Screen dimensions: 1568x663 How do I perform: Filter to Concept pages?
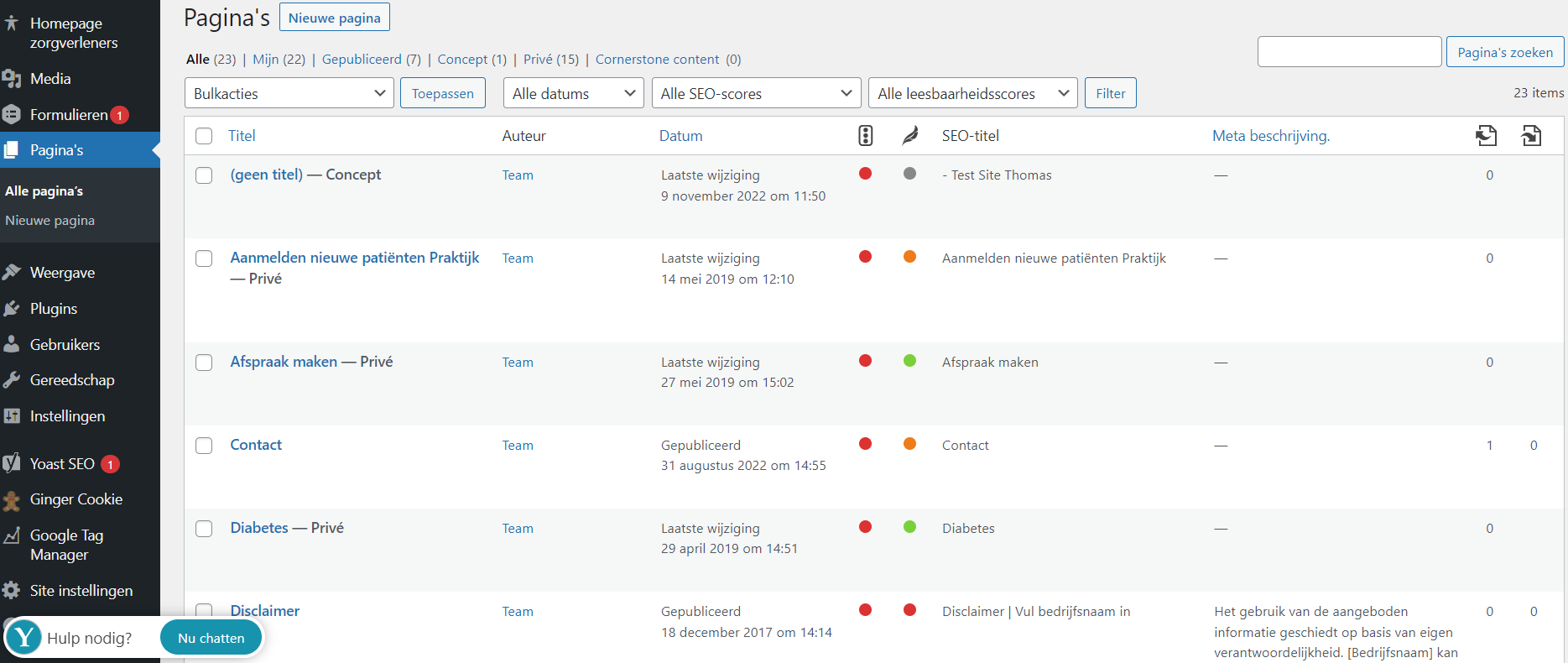coord(472,60)
